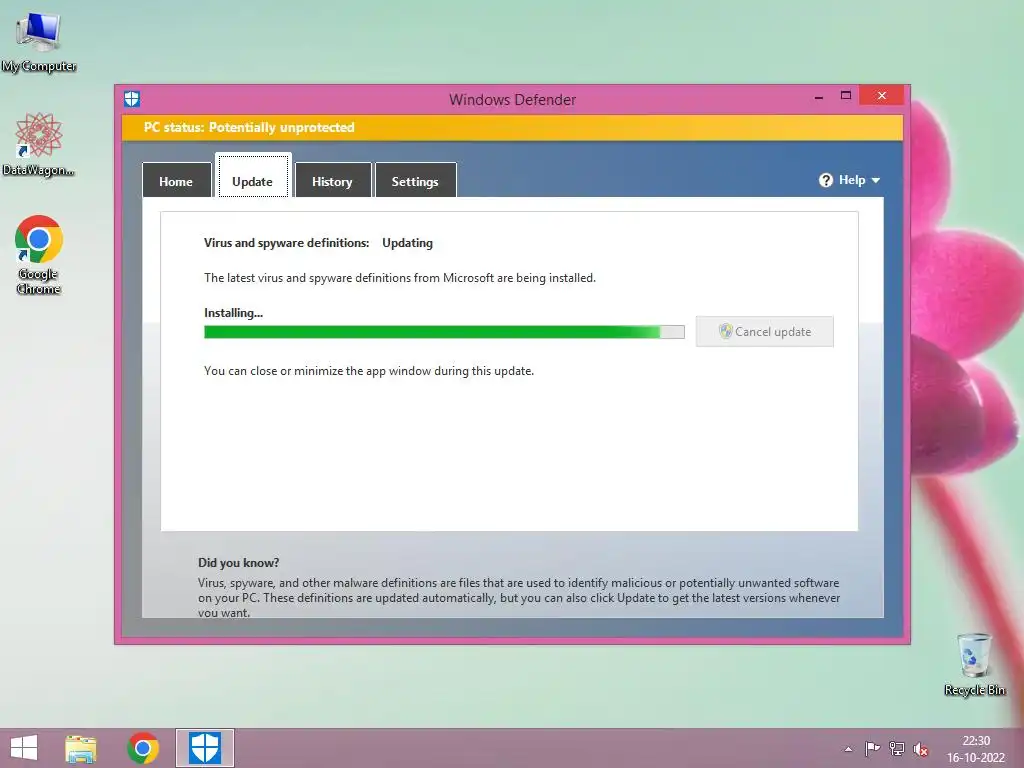This screenshot has height=768, width=1024.
Task: Select the My Computer desktop icon
Action: click(39, 43)
